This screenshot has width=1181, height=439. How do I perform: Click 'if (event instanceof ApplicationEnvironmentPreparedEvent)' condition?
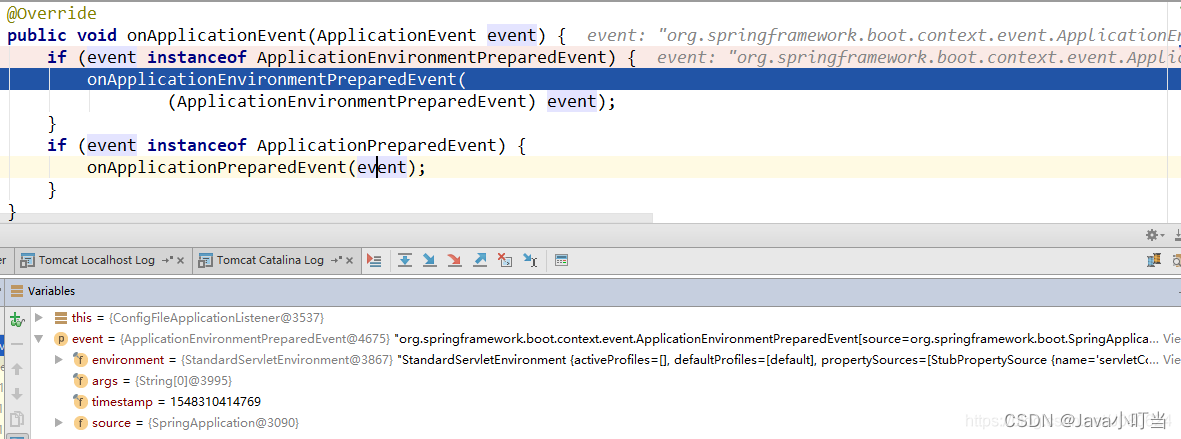click(343, 57)
